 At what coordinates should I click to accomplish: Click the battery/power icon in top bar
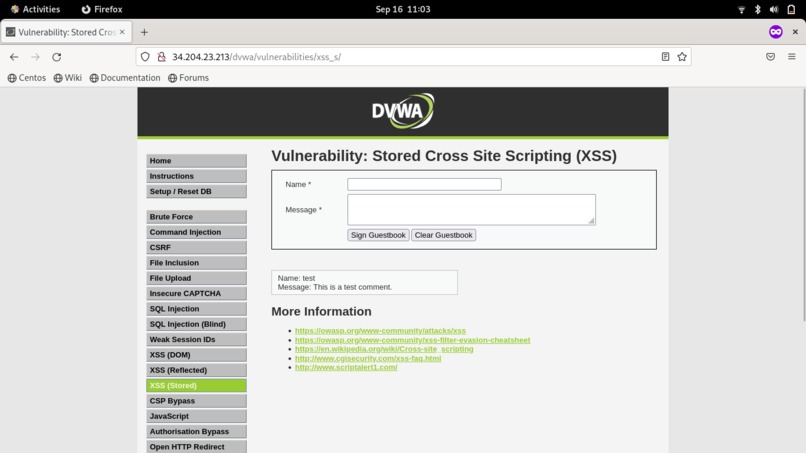[791, 9]
